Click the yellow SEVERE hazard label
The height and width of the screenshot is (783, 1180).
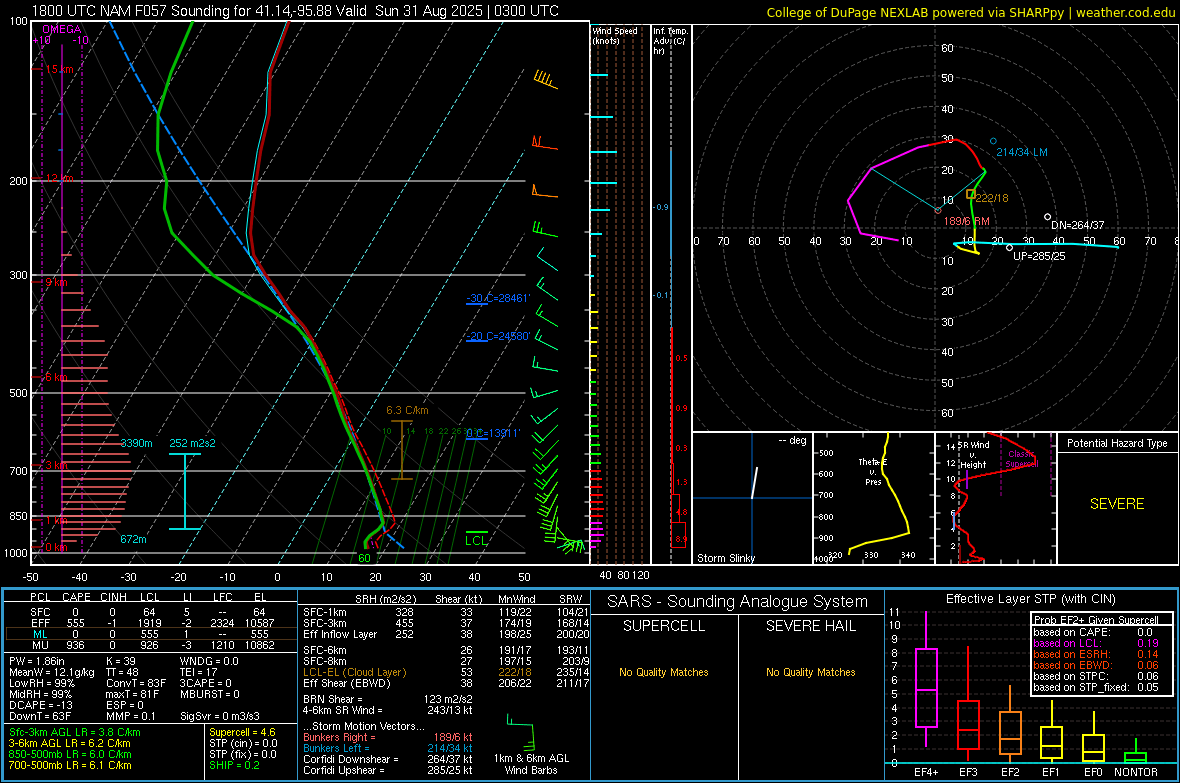point(1117,504)
